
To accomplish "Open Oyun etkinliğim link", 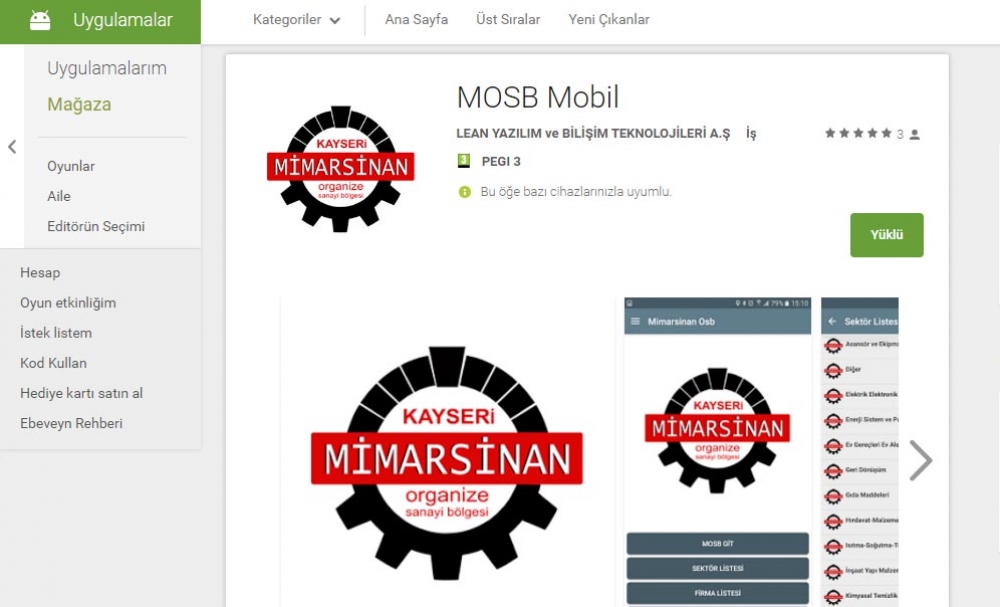I will coord(68,303).
